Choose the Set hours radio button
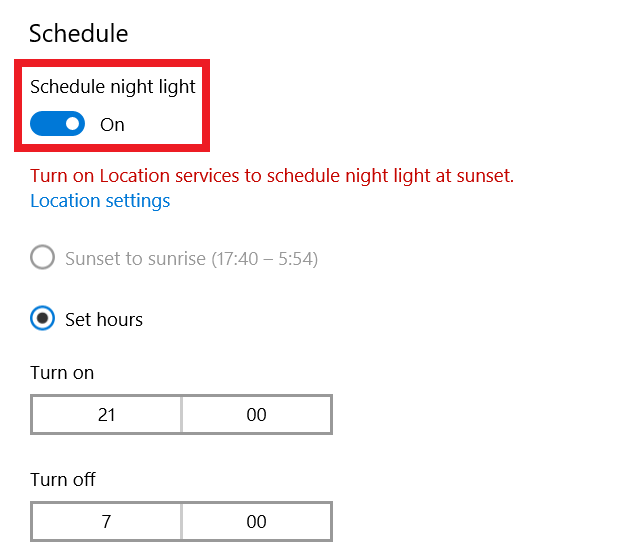This screenshot has height=556, width=635. point(43,319)
